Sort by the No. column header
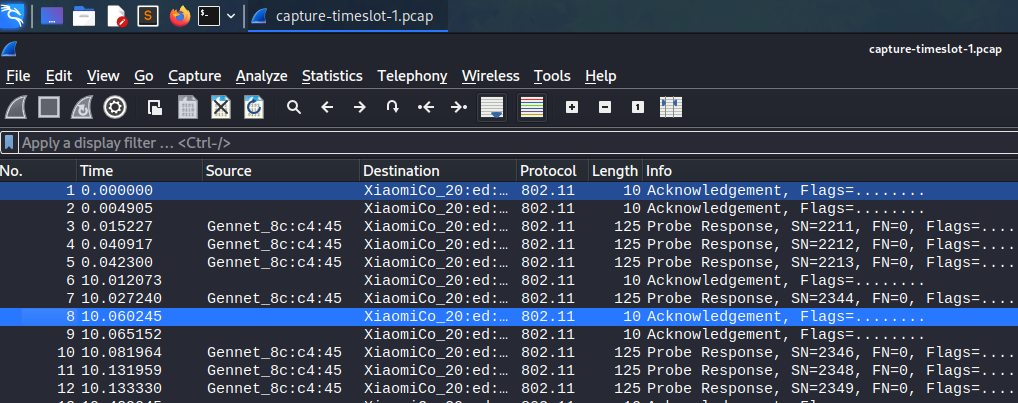Viewport: 1018px width, 403px height. [38, 171]
